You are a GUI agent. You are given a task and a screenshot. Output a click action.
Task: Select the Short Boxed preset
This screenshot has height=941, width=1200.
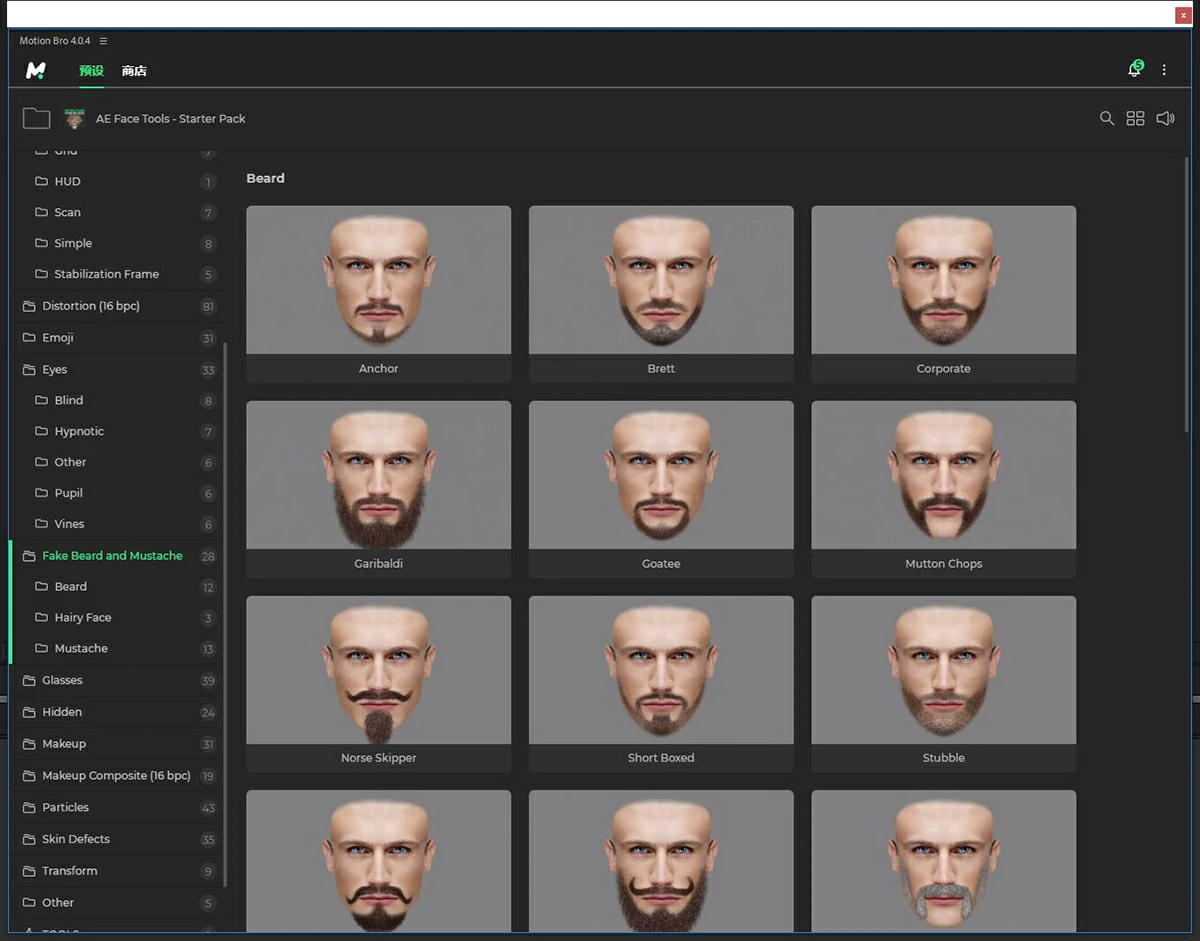661,684
